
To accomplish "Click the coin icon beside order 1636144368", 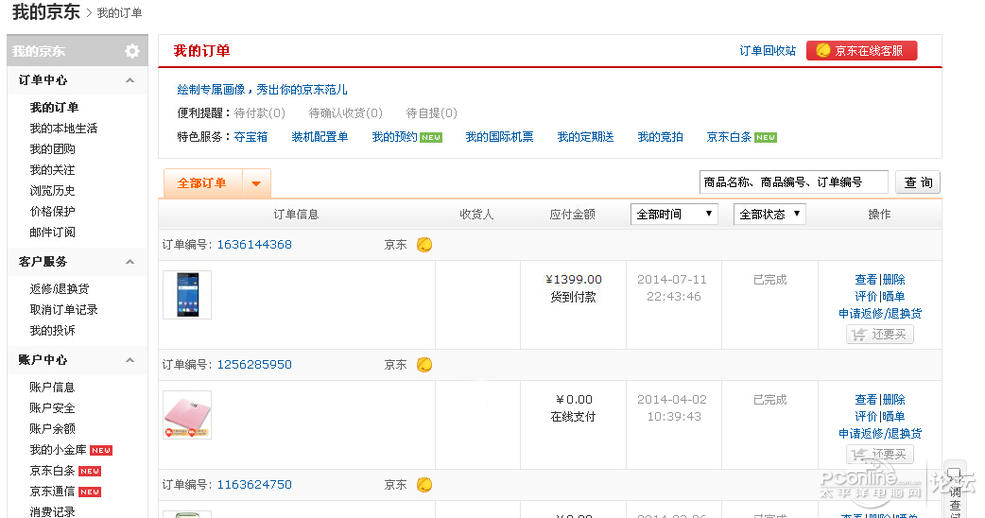I will 425,245.
